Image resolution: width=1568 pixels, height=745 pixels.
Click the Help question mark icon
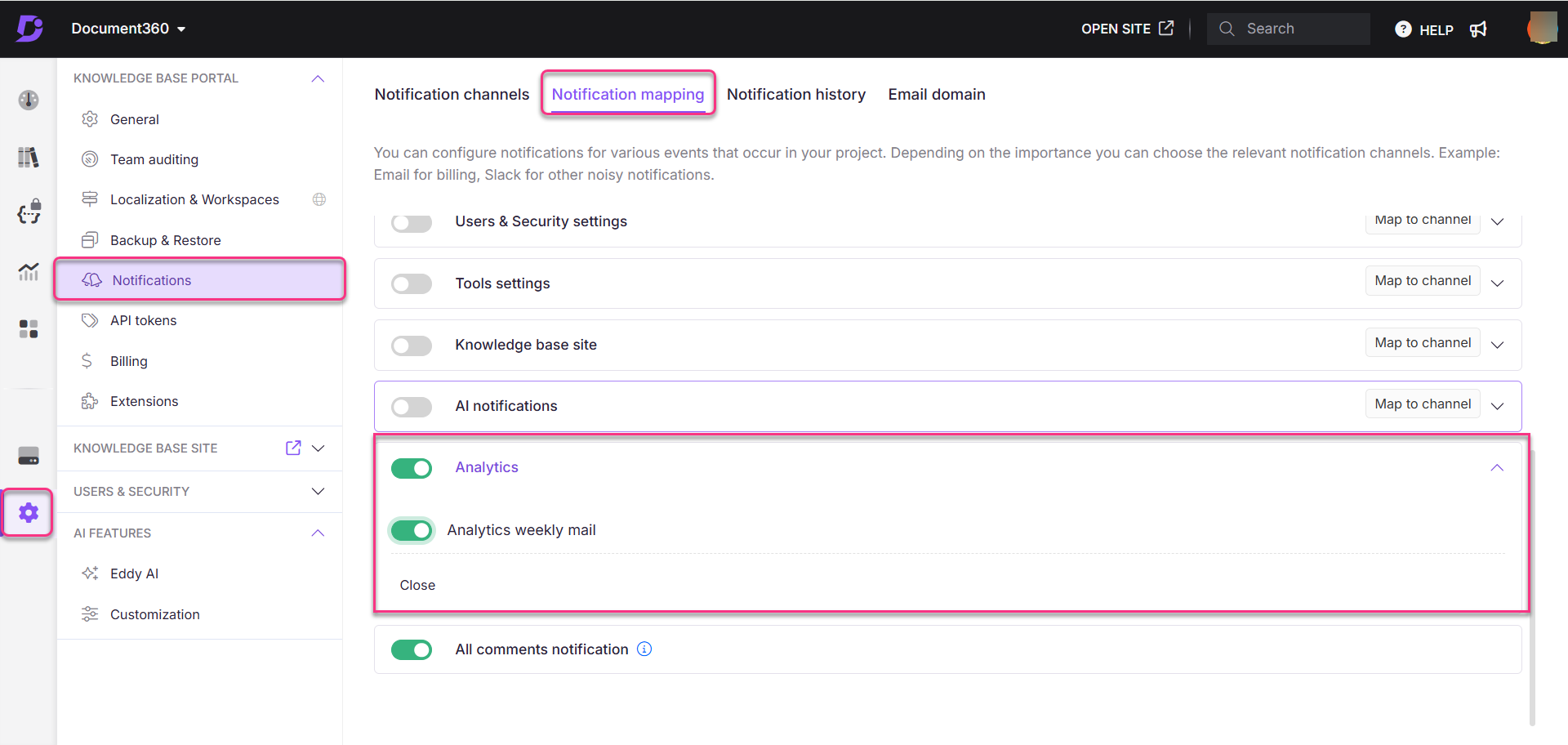tap(1403, 29)
